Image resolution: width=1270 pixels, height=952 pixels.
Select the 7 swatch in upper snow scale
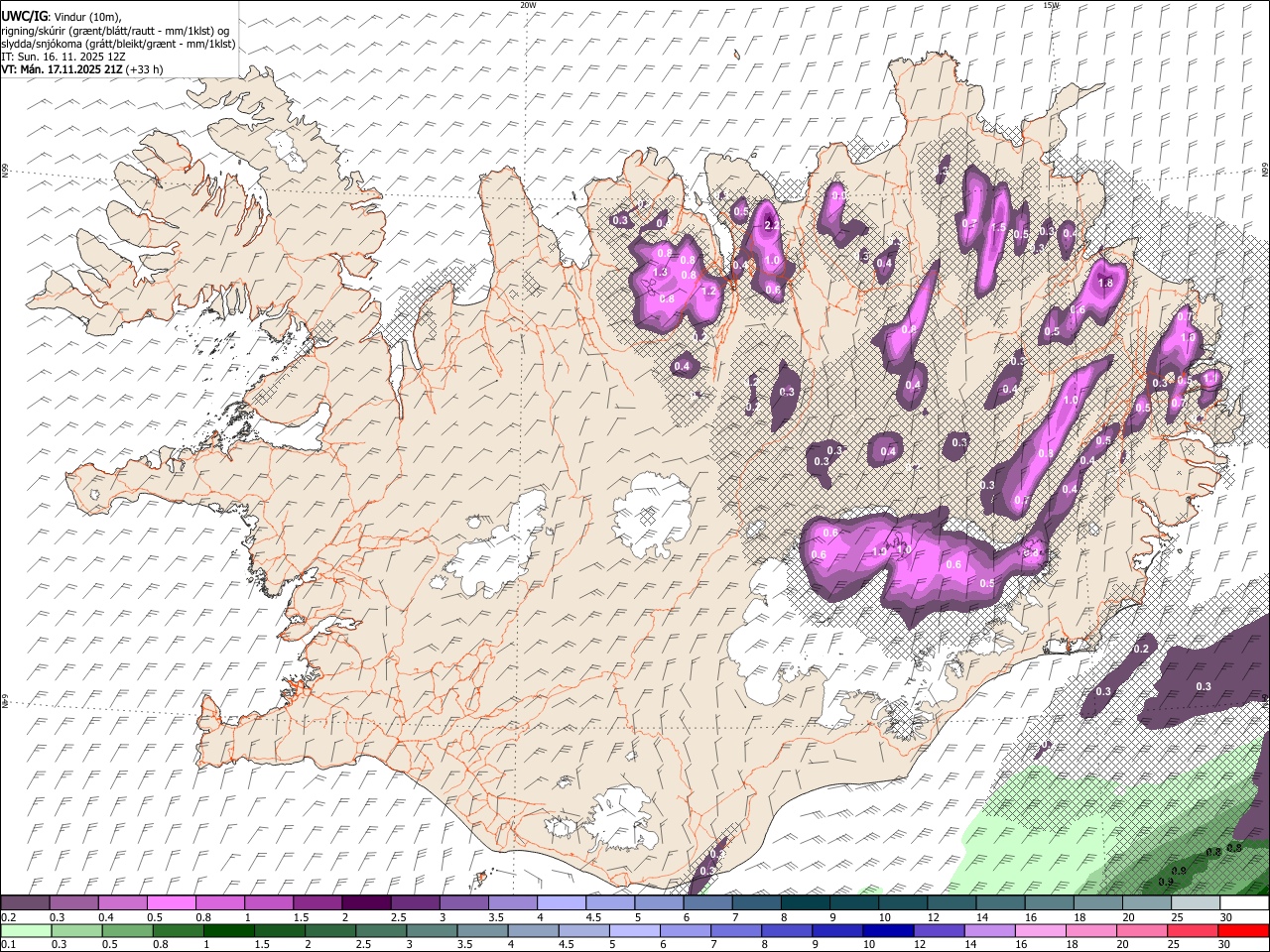coord(757,903)
